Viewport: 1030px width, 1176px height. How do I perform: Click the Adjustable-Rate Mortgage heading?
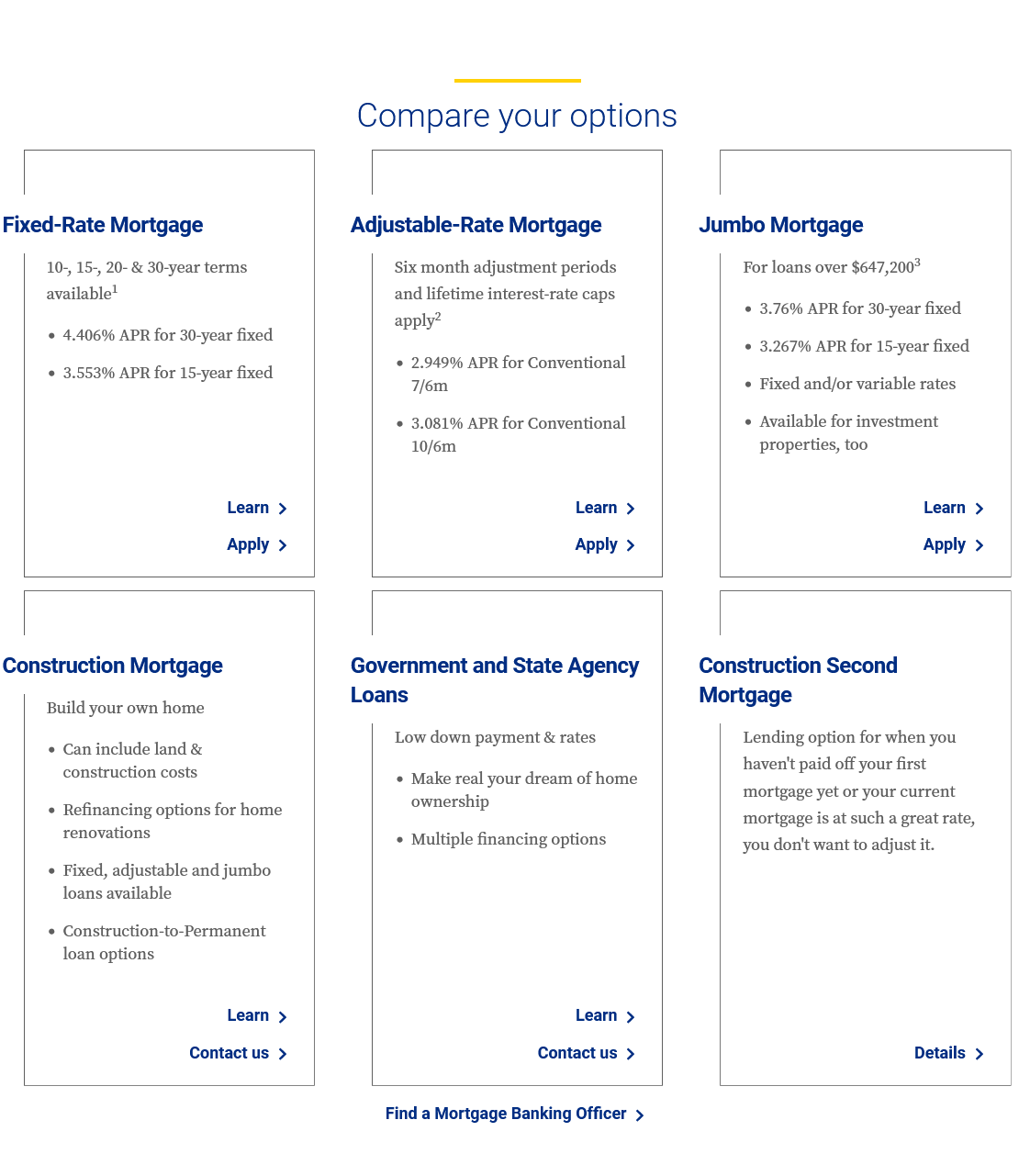click(x=476, y=225)
